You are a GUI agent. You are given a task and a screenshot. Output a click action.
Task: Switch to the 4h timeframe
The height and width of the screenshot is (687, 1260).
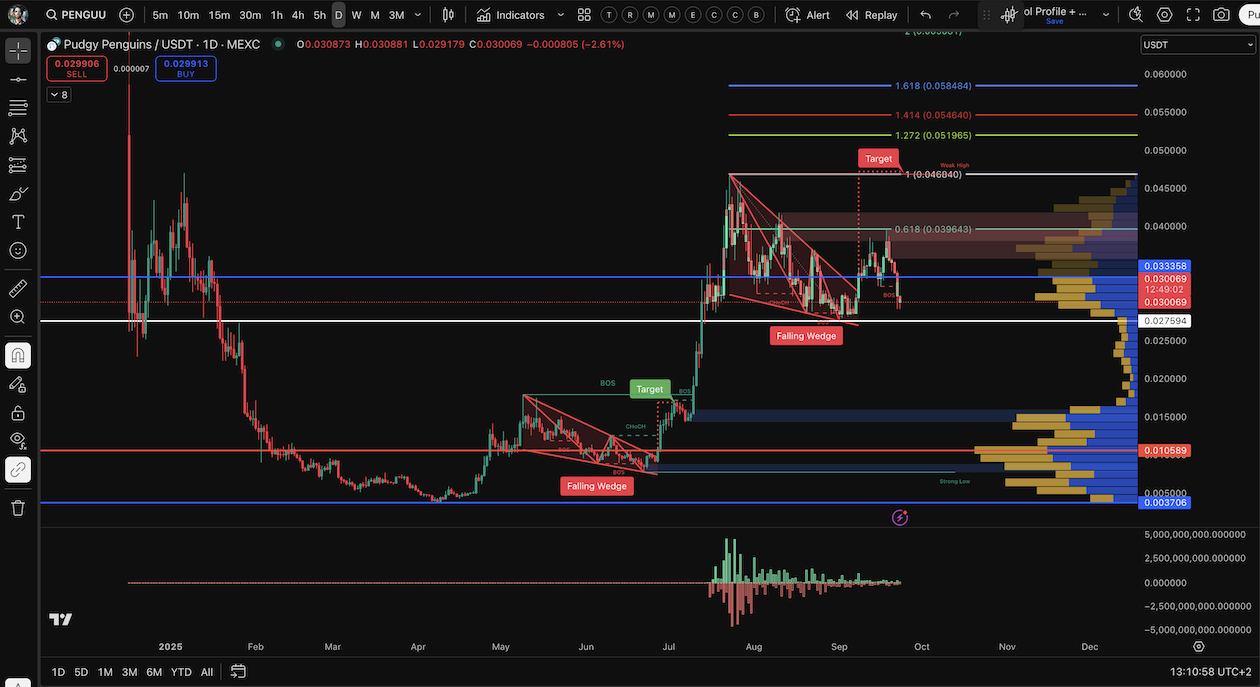pyautogui.click(x=298, y=15)
